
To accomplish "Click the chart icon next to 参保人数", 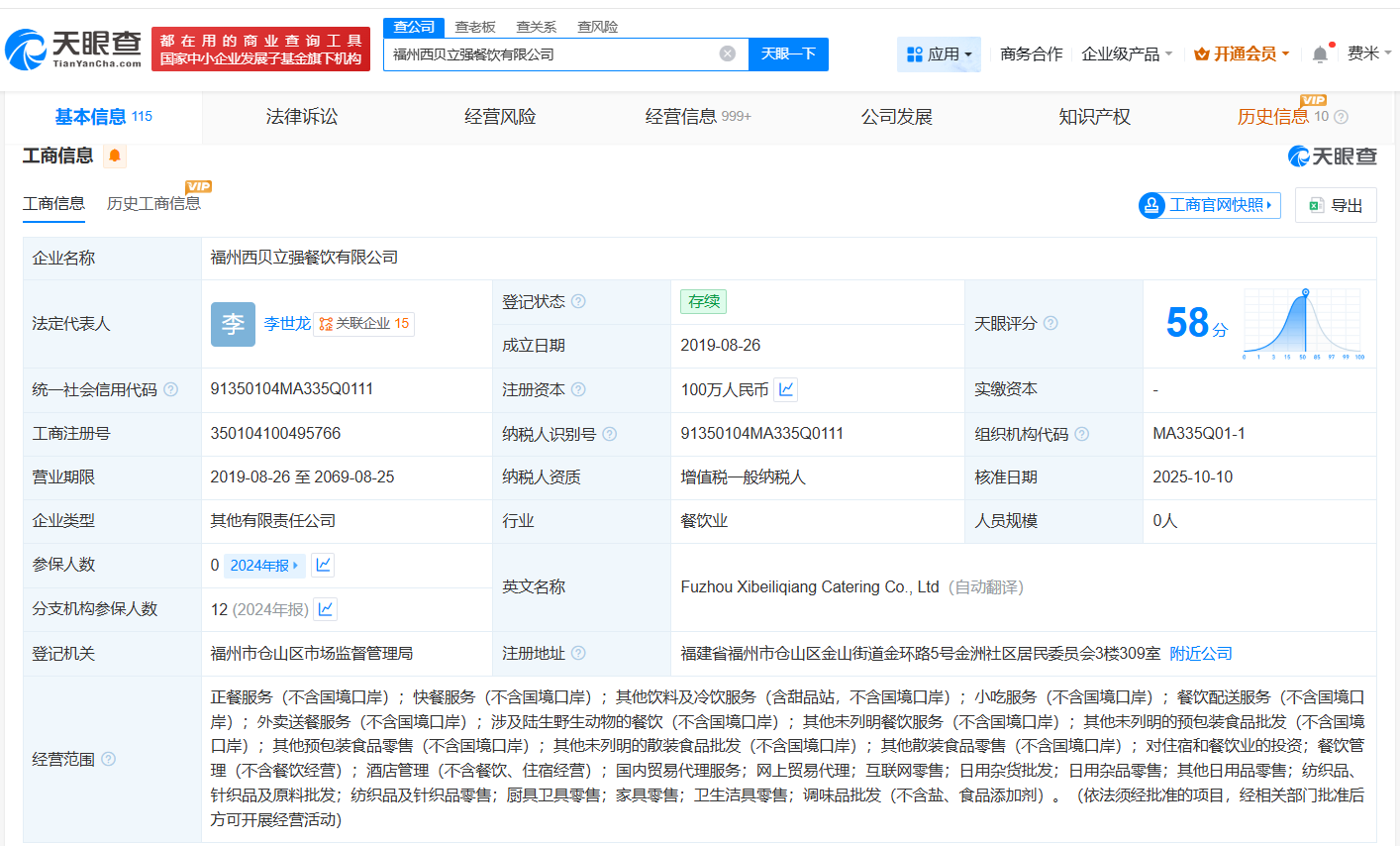I will 325,565.
